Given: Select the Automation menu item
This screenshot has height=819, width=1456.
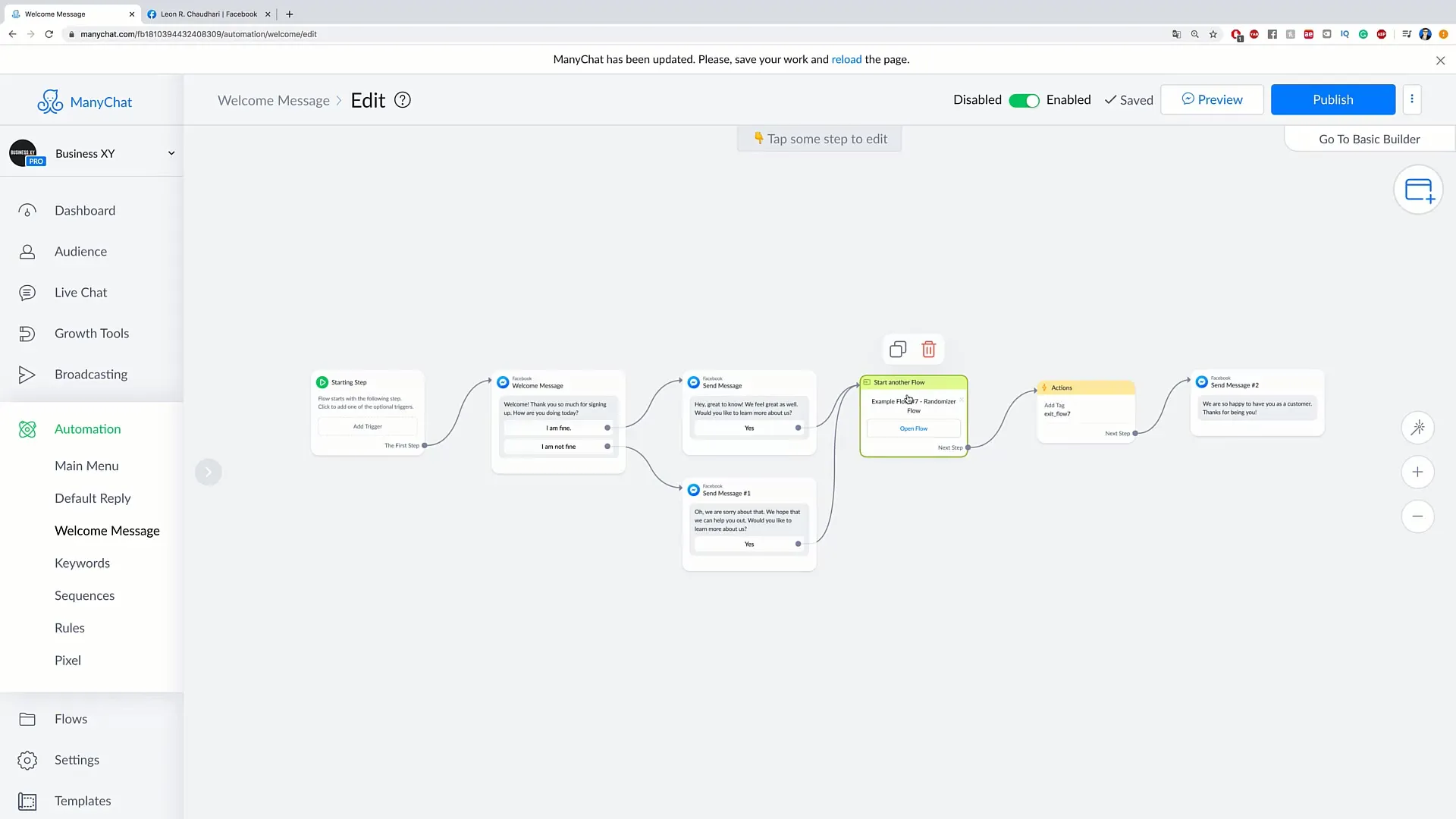Looking at the screenshot, I should [87, 428].
